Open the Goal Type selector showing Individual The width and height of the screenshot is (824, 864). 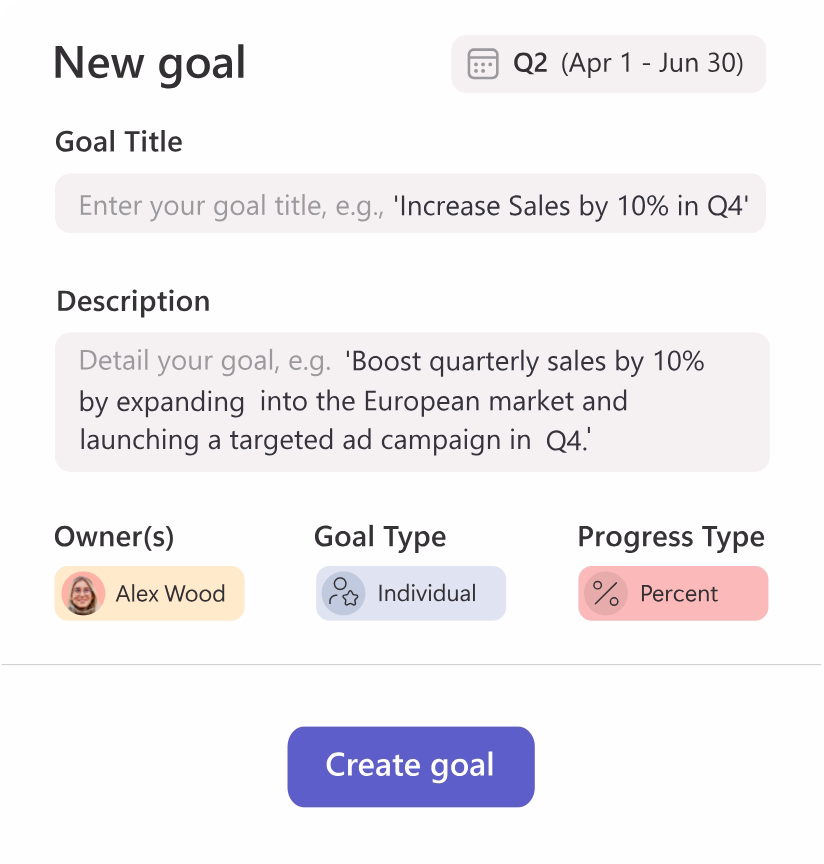pos(410,593)
